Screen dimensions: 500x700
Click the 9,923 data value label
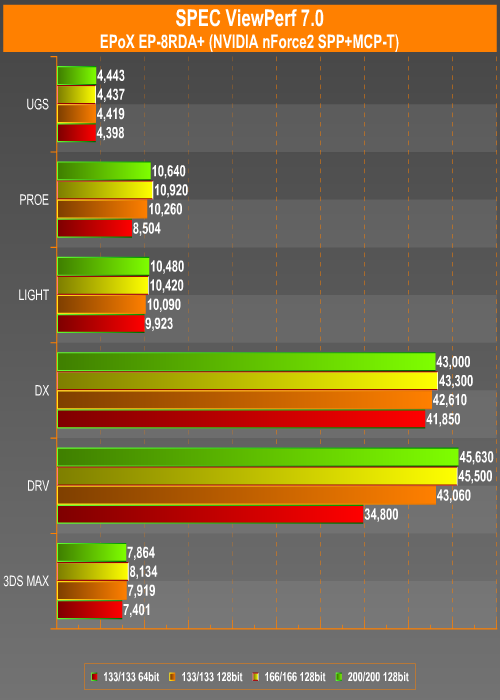tap(159, 324)
